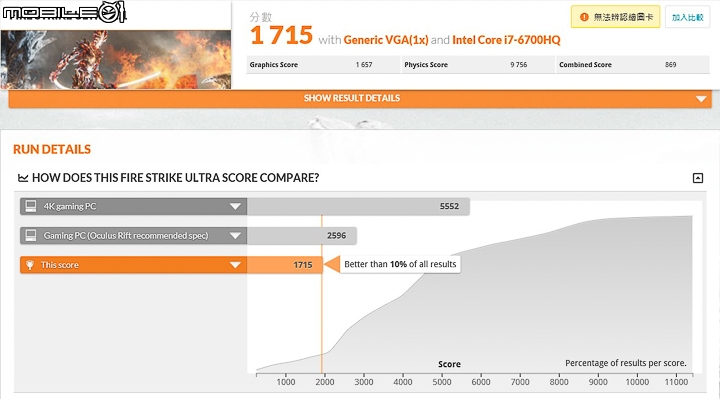Click the Mobile01 logo
Image resolution: width=720 pixels, height=399 pixels.
[64, 12]
